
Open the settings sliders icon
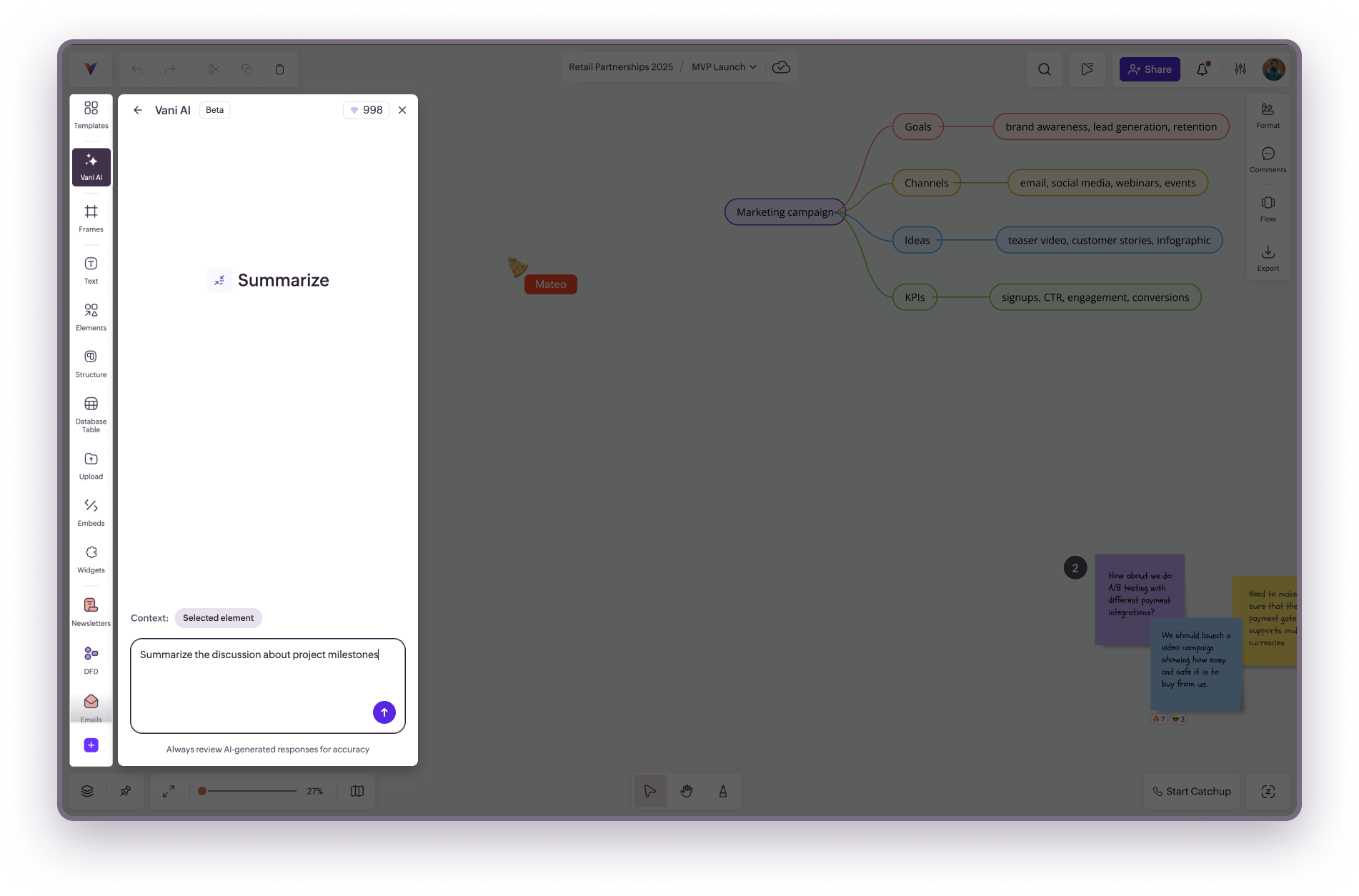tap(1240, 69)
